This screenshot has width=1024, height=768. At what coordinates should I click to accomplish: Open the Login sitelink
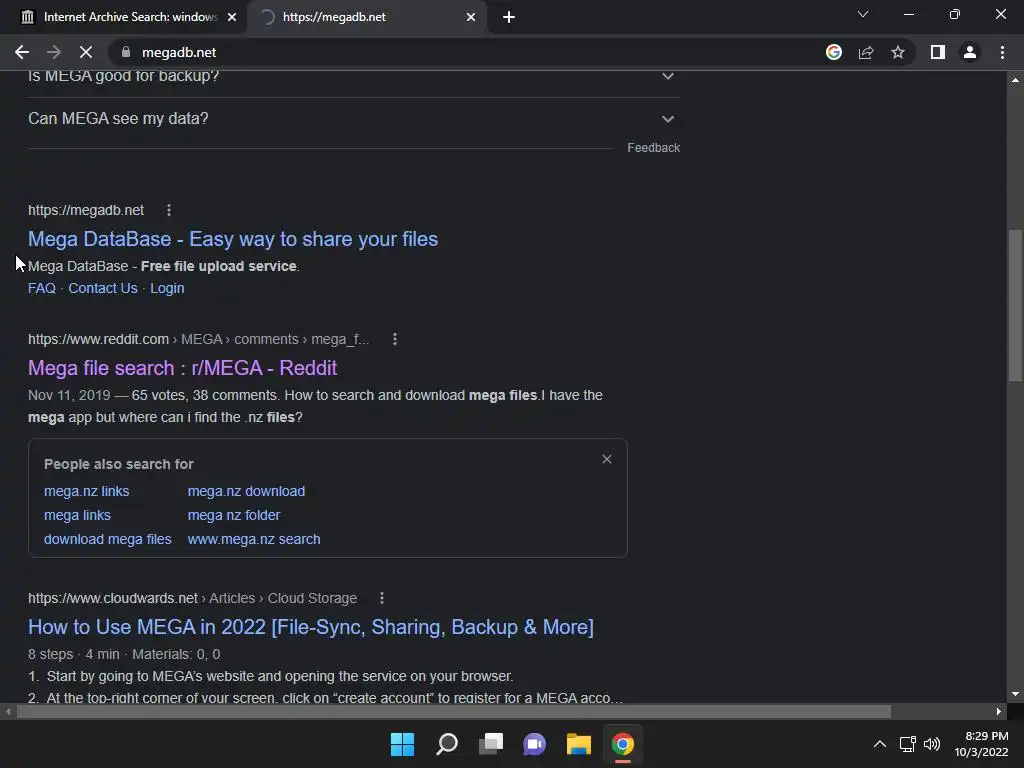tap(167, 288)
